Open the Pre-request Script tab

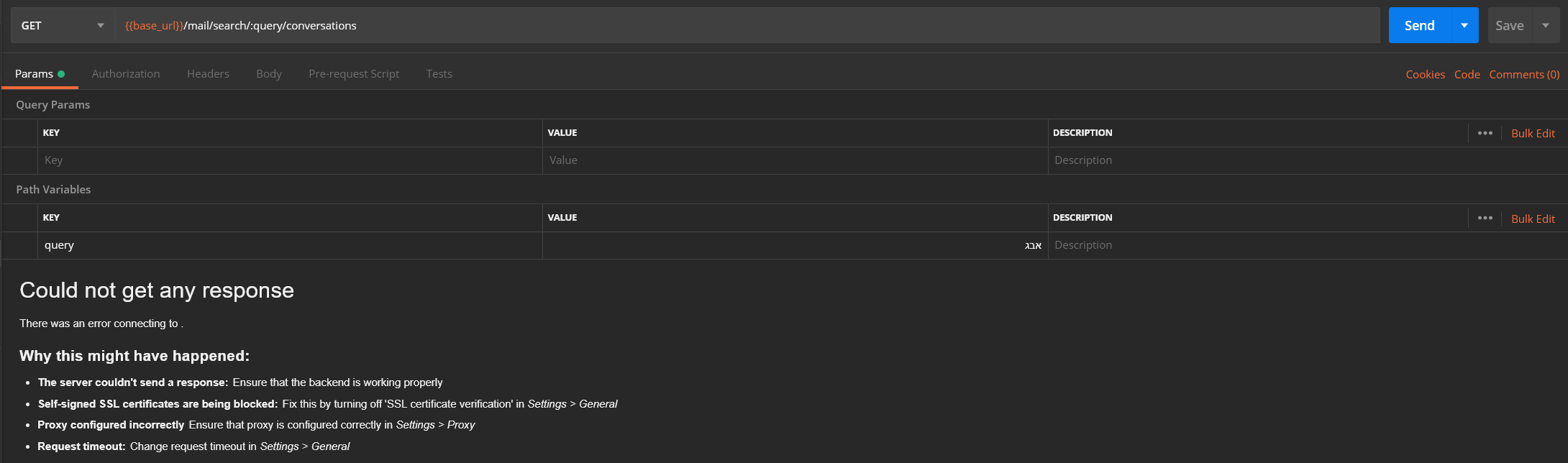354,73
